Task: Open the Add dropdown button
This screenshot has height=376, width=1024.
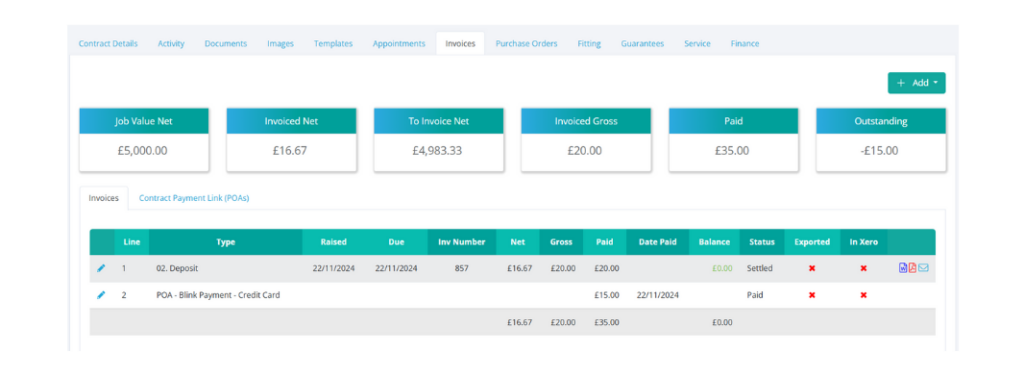Action: [916, 83]
